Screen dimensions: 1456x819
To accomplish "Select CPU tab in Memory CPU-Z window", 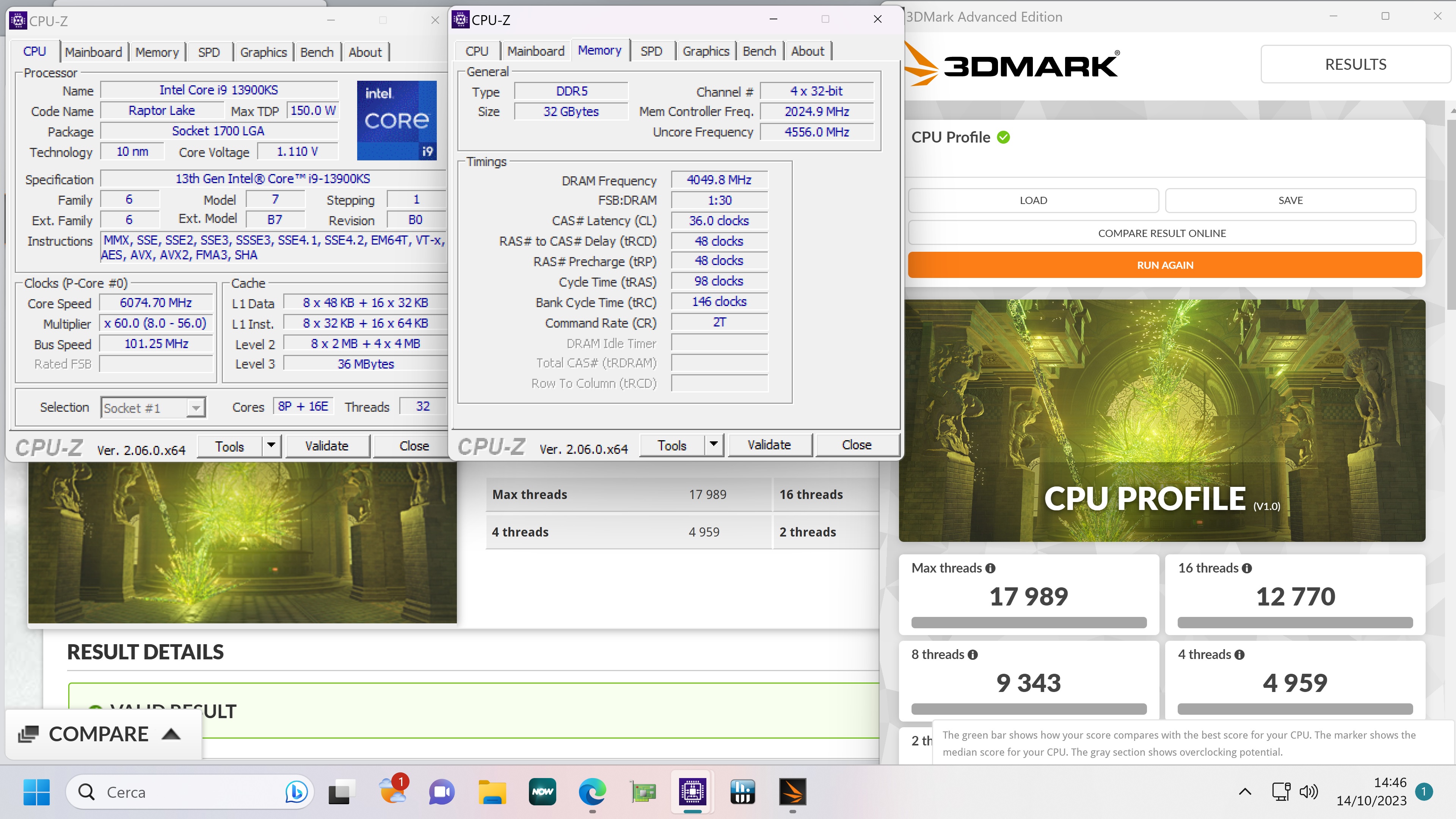I will click(477, 51).
